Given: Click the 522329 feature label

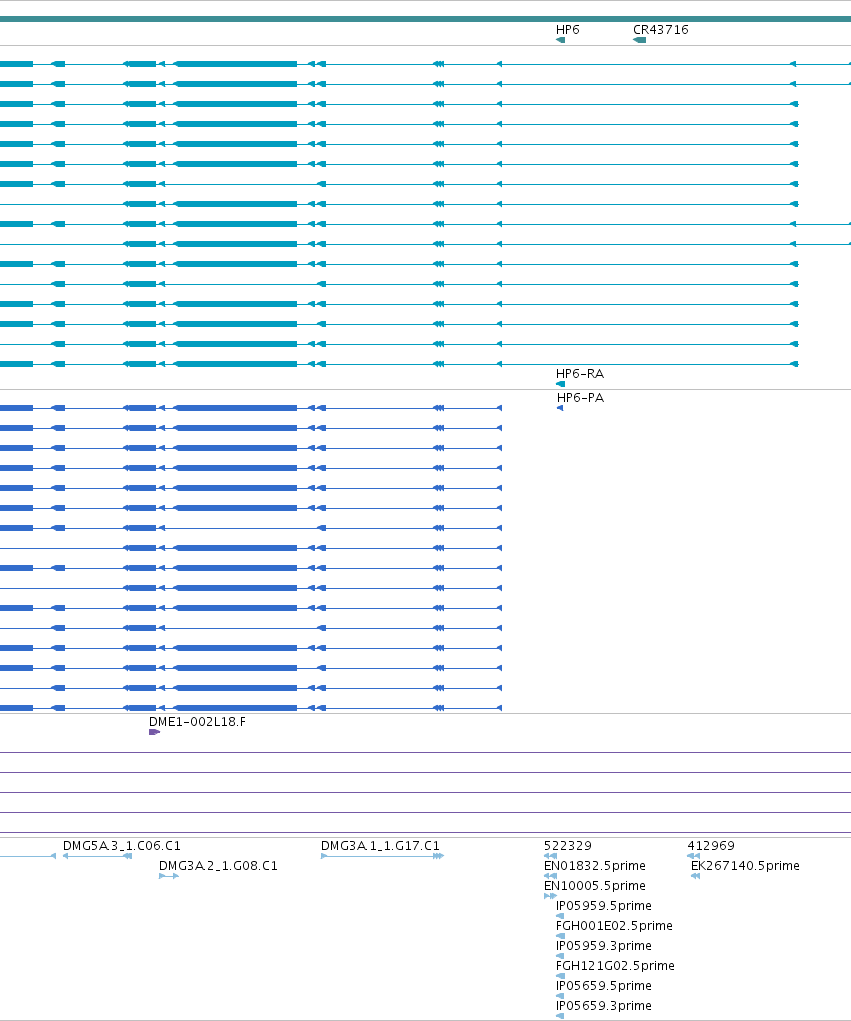Looking at the screenshot, I should [x=568, y=846].
